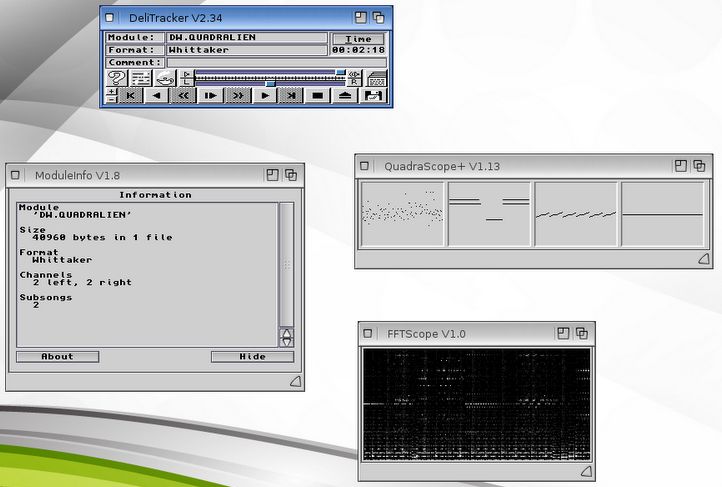Click the QuadraScope+ zoom gadget
The width and height of the screenshot is (722, 487).
click(681, 166)
